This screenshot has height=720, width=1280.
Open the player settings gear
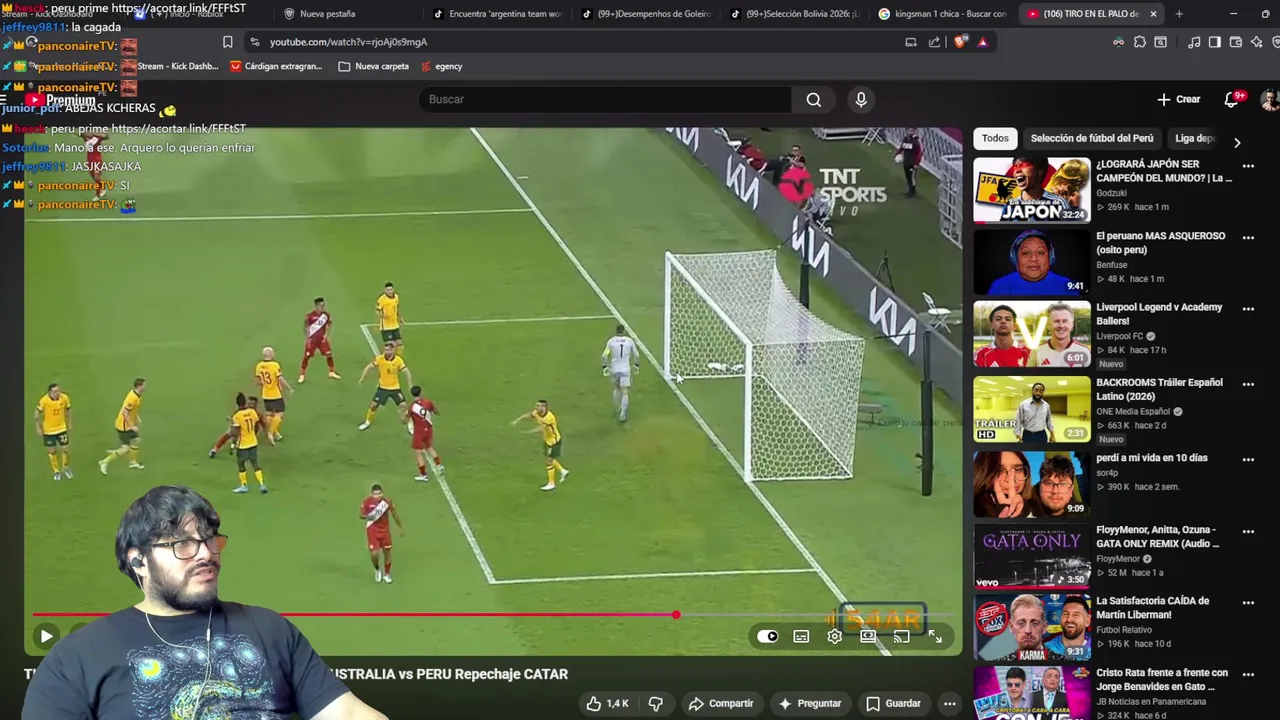pyautogui.click(x=835, y=636)
